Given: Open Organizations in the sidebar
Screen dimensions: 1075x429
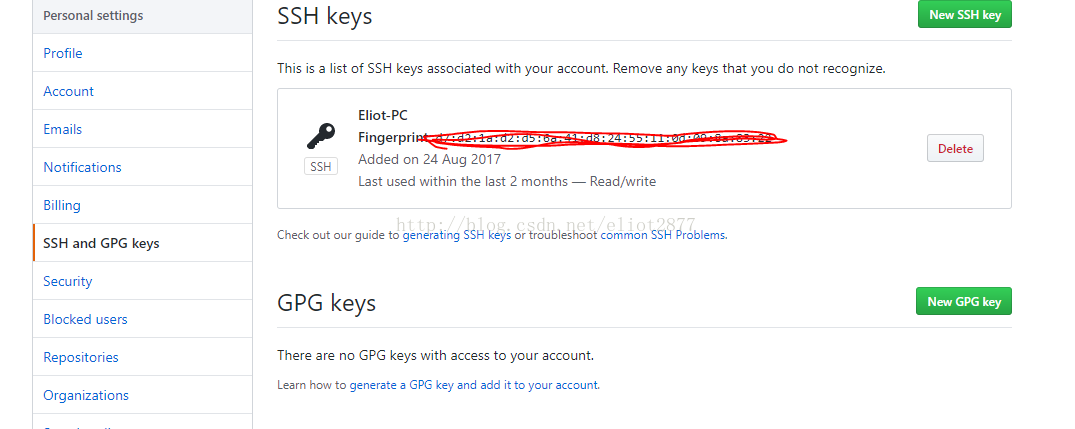Looking at the screenshot, I should (x=86, y=395).
